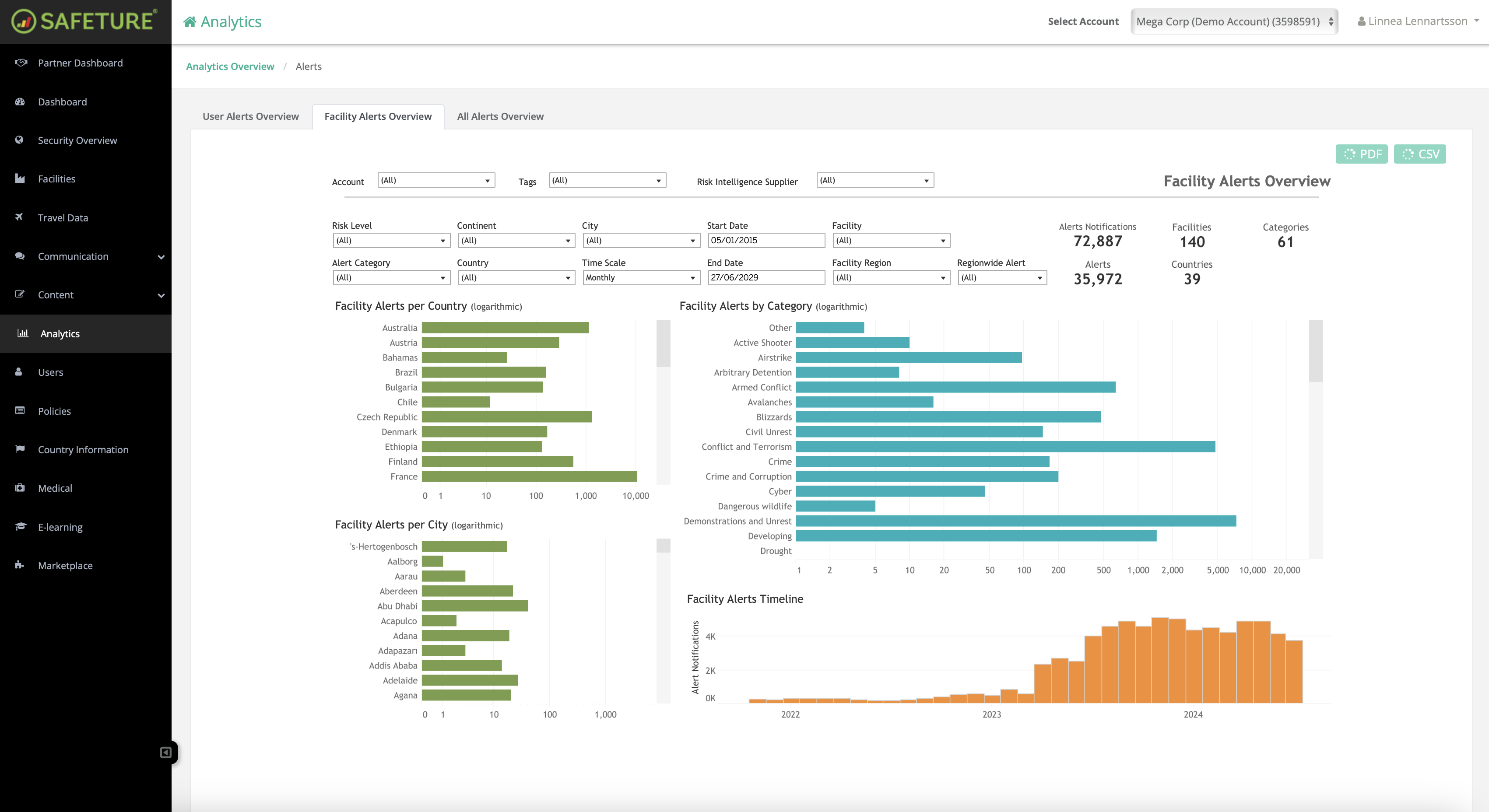
Task: Click the Category chart vertical scrollbar
Action: point(1316,351)
